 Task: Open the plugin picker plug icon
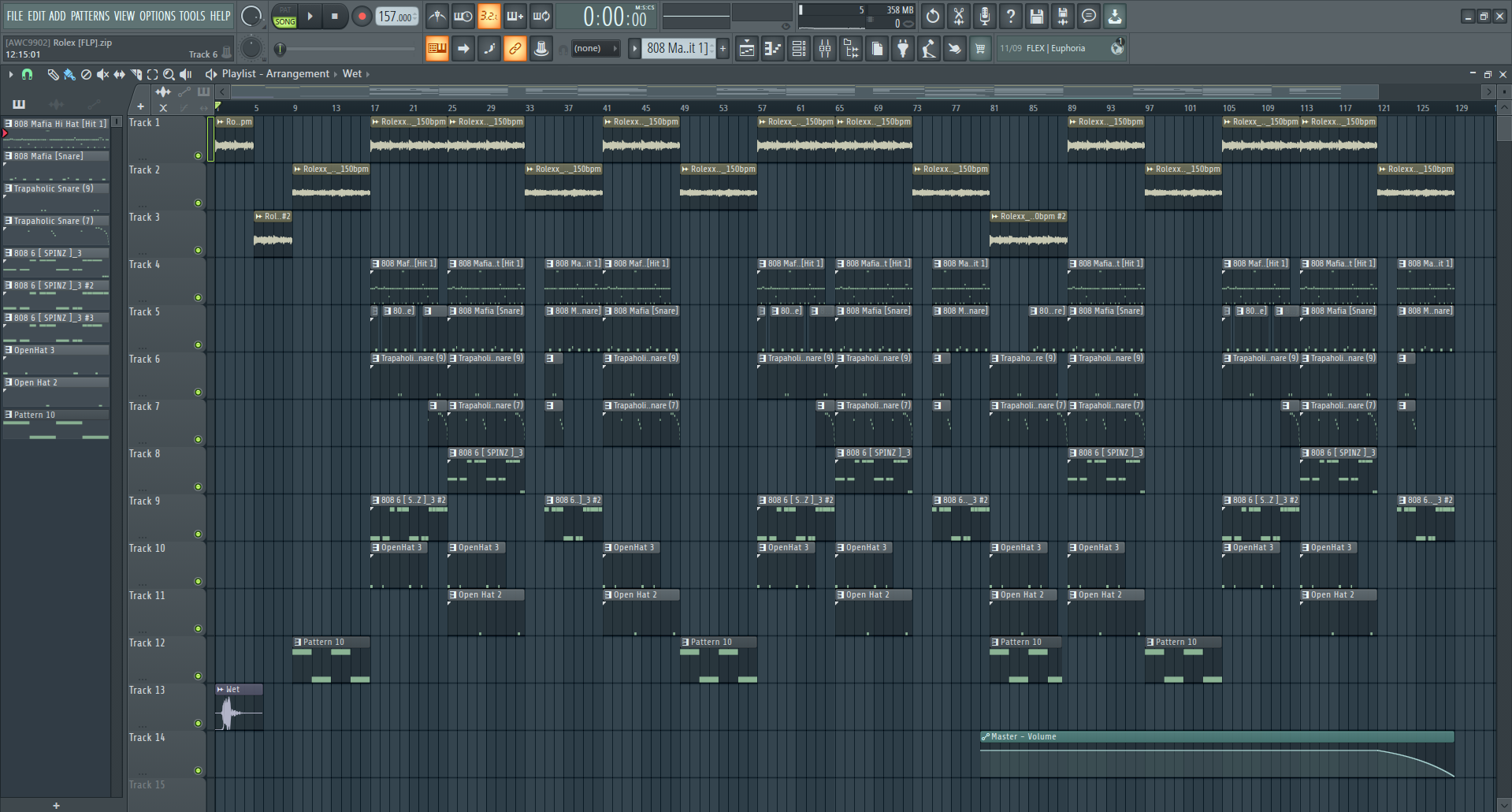coord(903,49)
